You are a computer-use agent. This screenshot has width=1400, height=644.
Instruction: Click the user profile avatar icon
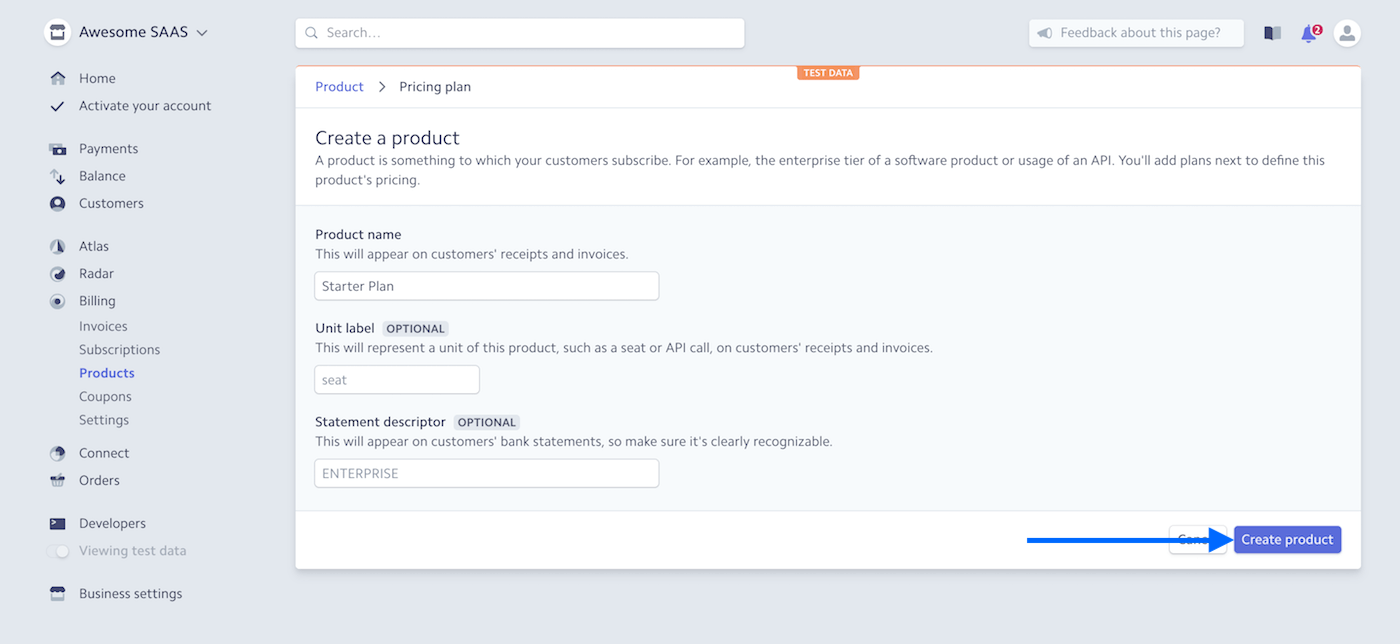click(1347, 33)
